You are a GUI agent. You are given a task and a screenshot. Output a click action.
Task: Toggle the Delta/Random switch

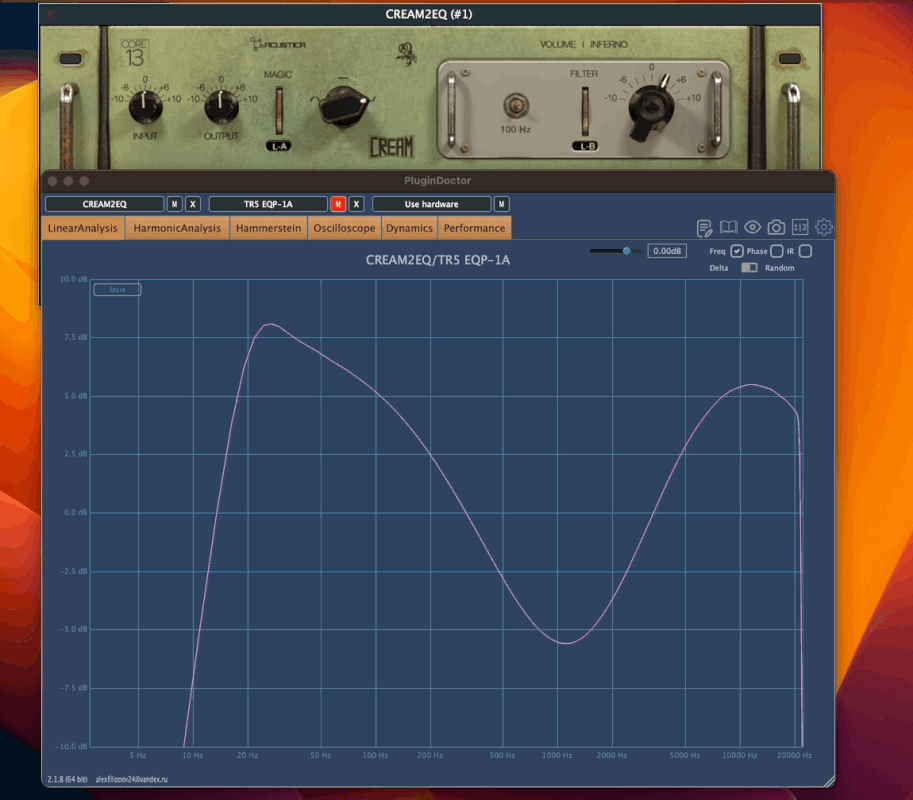[x=749, y=268]
